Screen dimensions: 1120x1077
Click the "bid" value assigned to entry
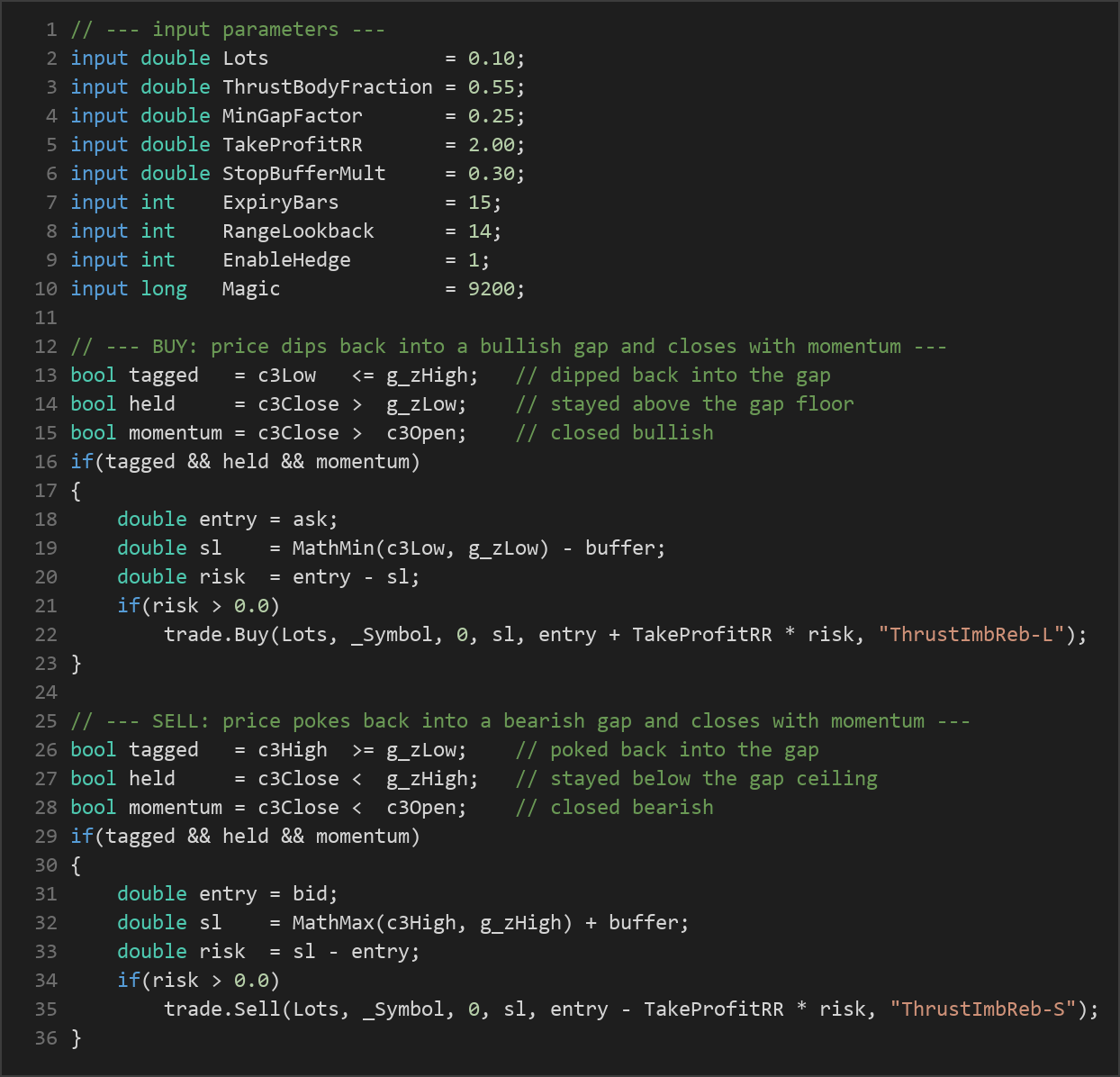310,894
